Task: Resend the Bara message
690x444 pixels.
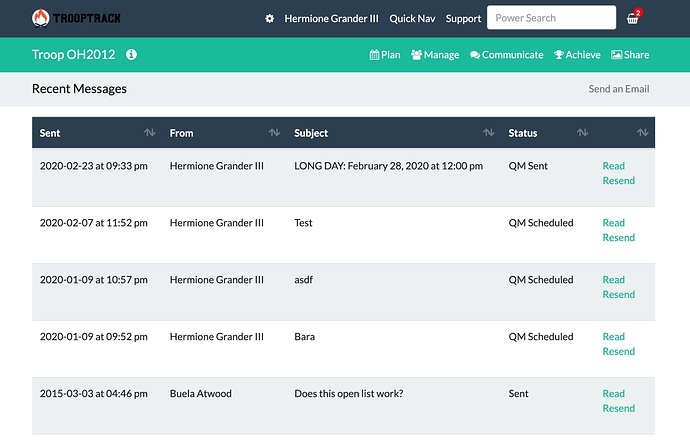Action: pyautogui.click(x=618, y=352)
